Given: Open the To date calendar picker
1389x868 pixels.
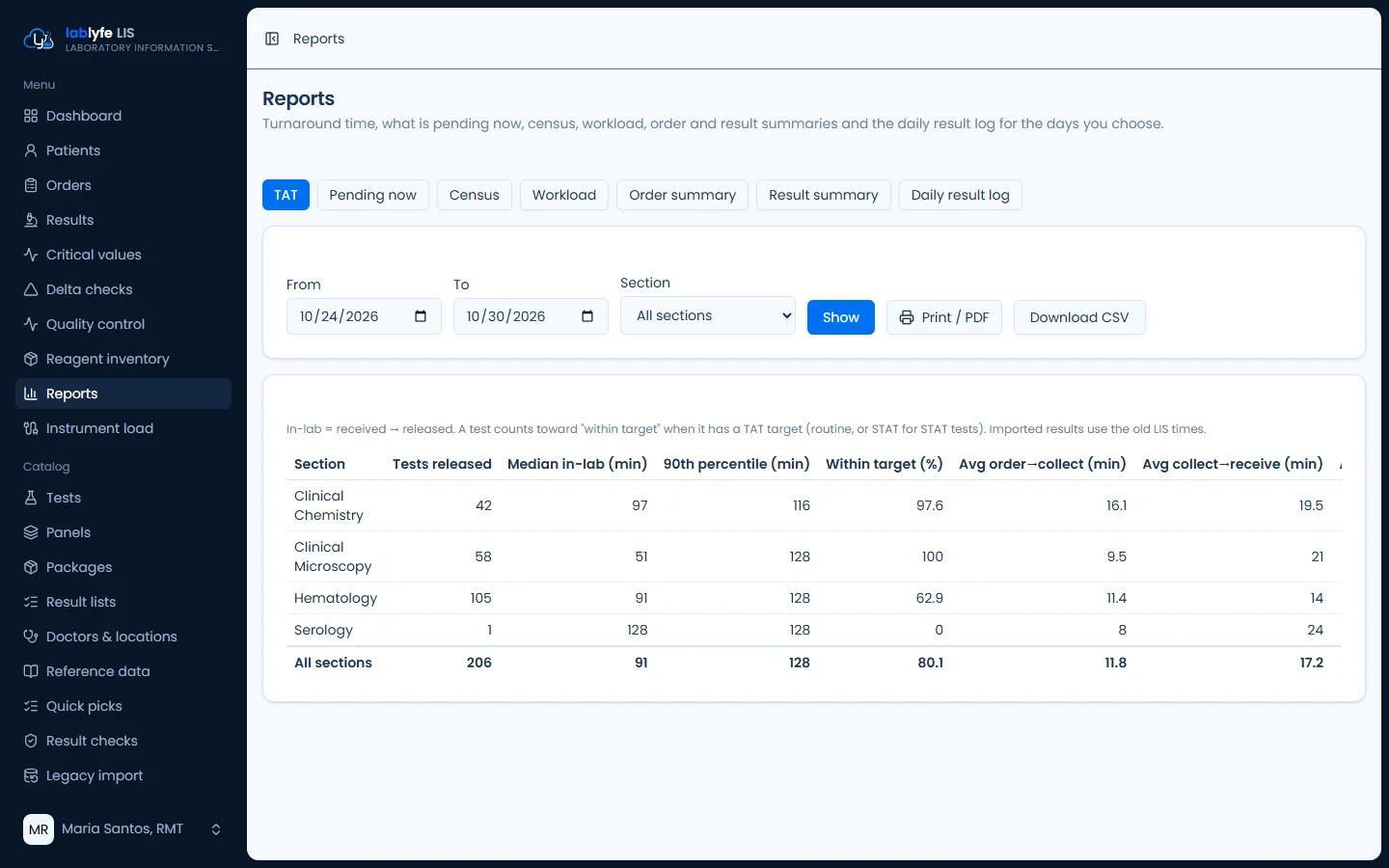Looking at the screenshot, I should point(587,316).
